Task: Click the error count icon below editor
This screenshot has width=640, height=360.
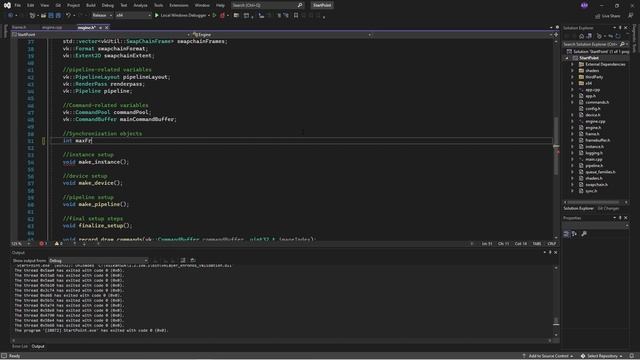Action: coord(41,244)
